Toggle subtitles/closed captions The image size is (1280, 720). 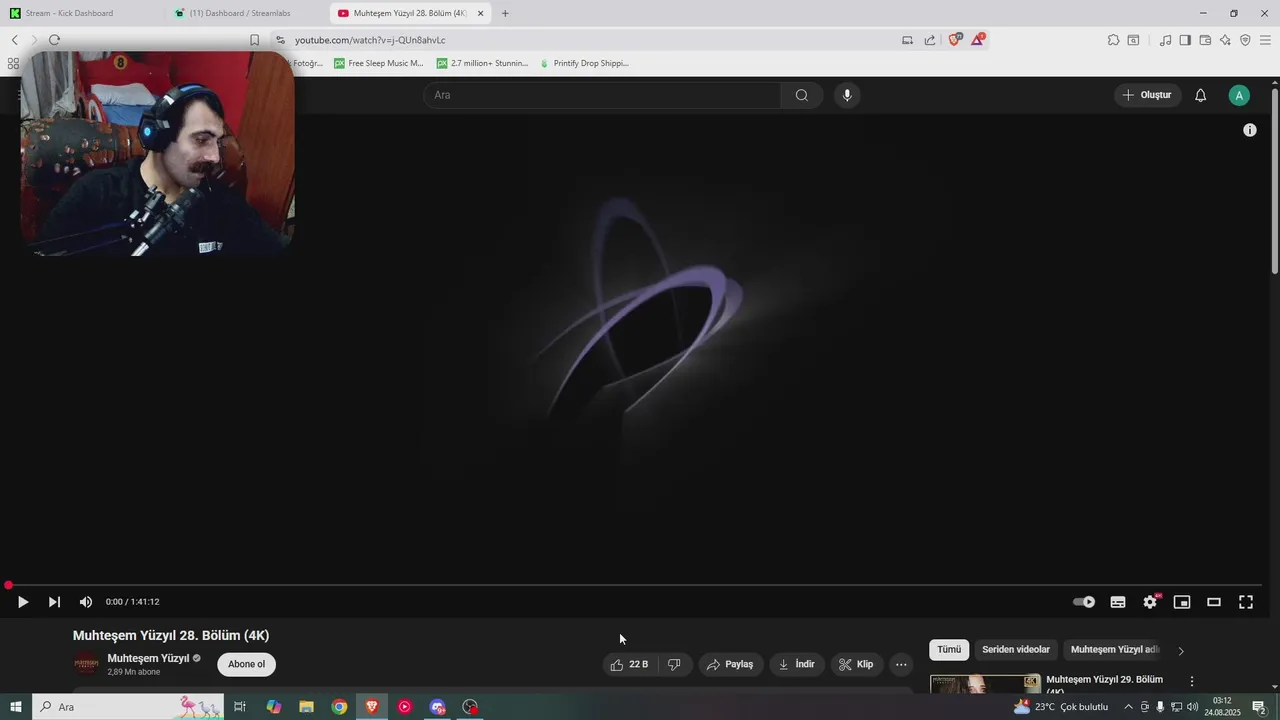pos(1118,602)
